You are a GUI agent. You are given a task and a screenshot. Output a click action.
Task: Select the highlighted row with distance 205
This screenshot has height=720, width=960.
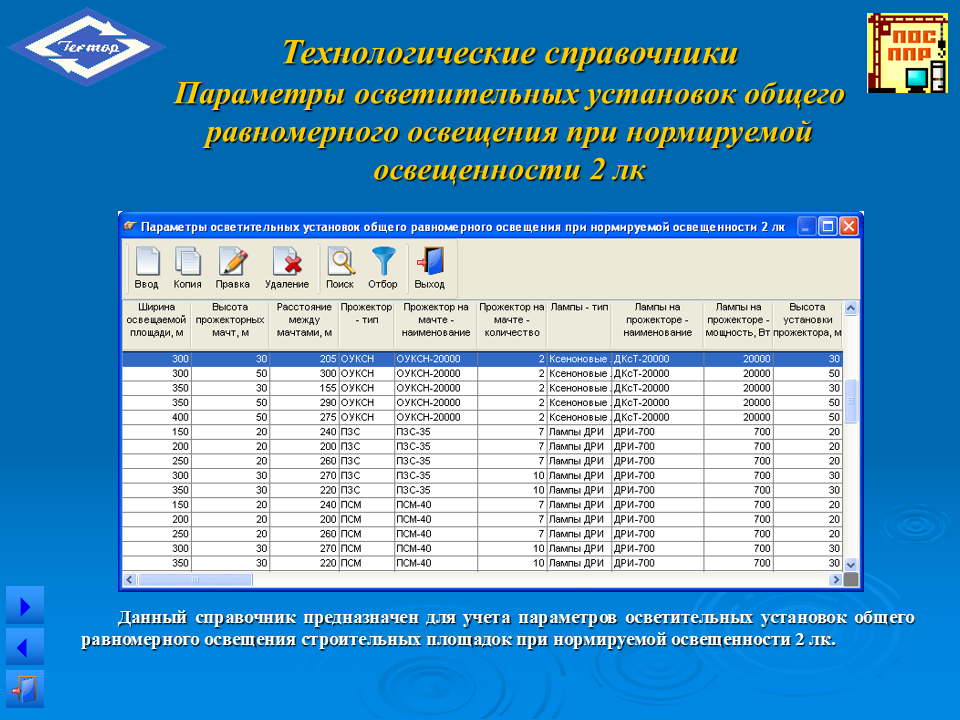(482, 359)
